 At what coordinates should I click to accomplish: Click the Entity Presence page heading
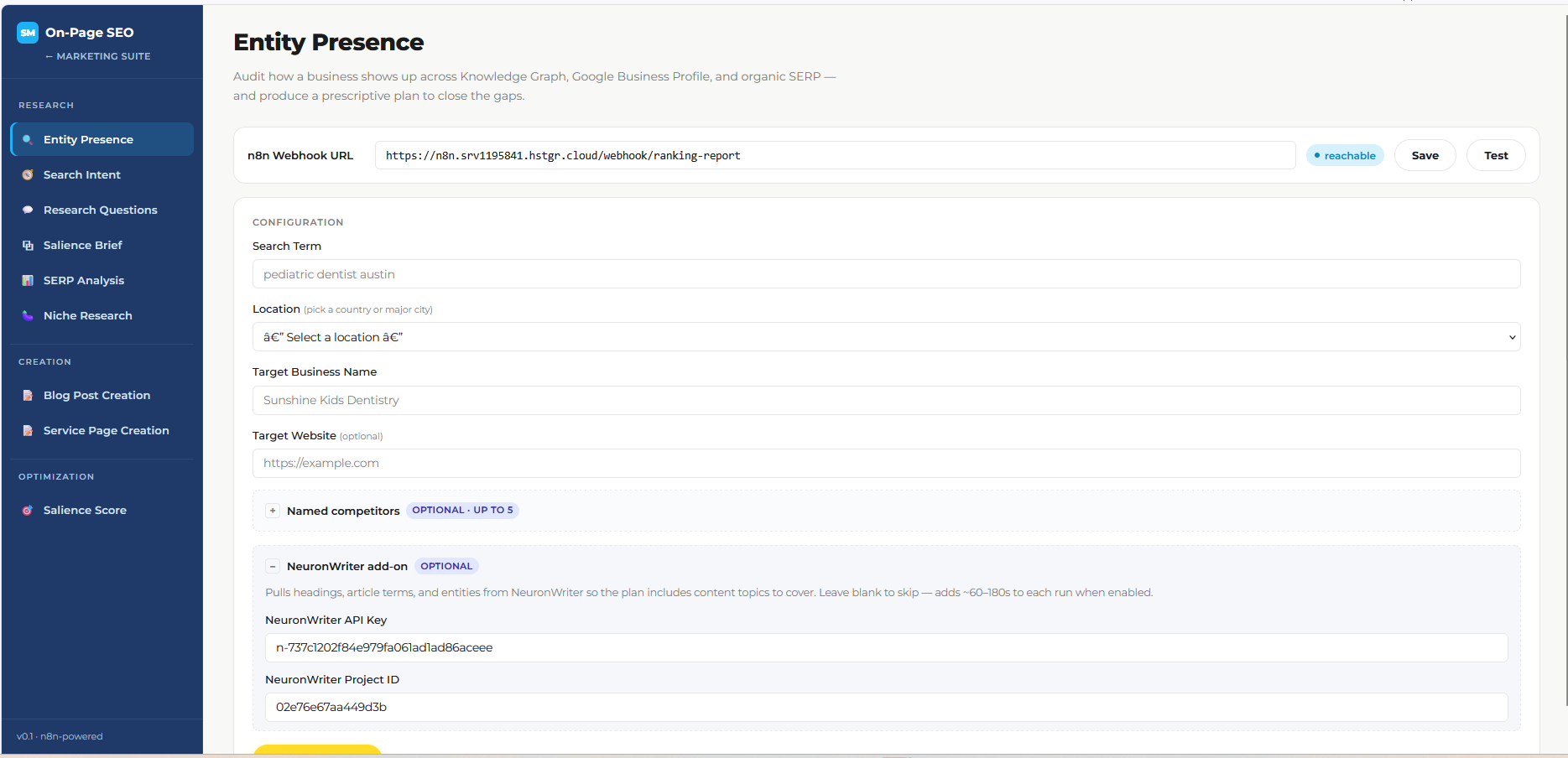click(x=329, y=42)
